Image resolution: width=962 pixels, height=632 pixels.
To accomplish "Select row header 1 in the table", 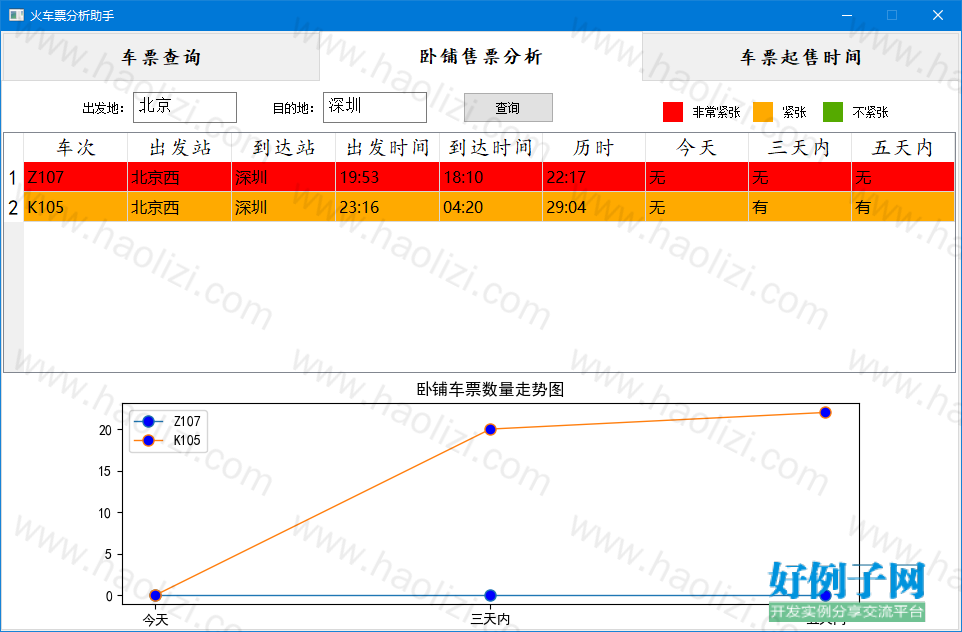I will 13,177.
